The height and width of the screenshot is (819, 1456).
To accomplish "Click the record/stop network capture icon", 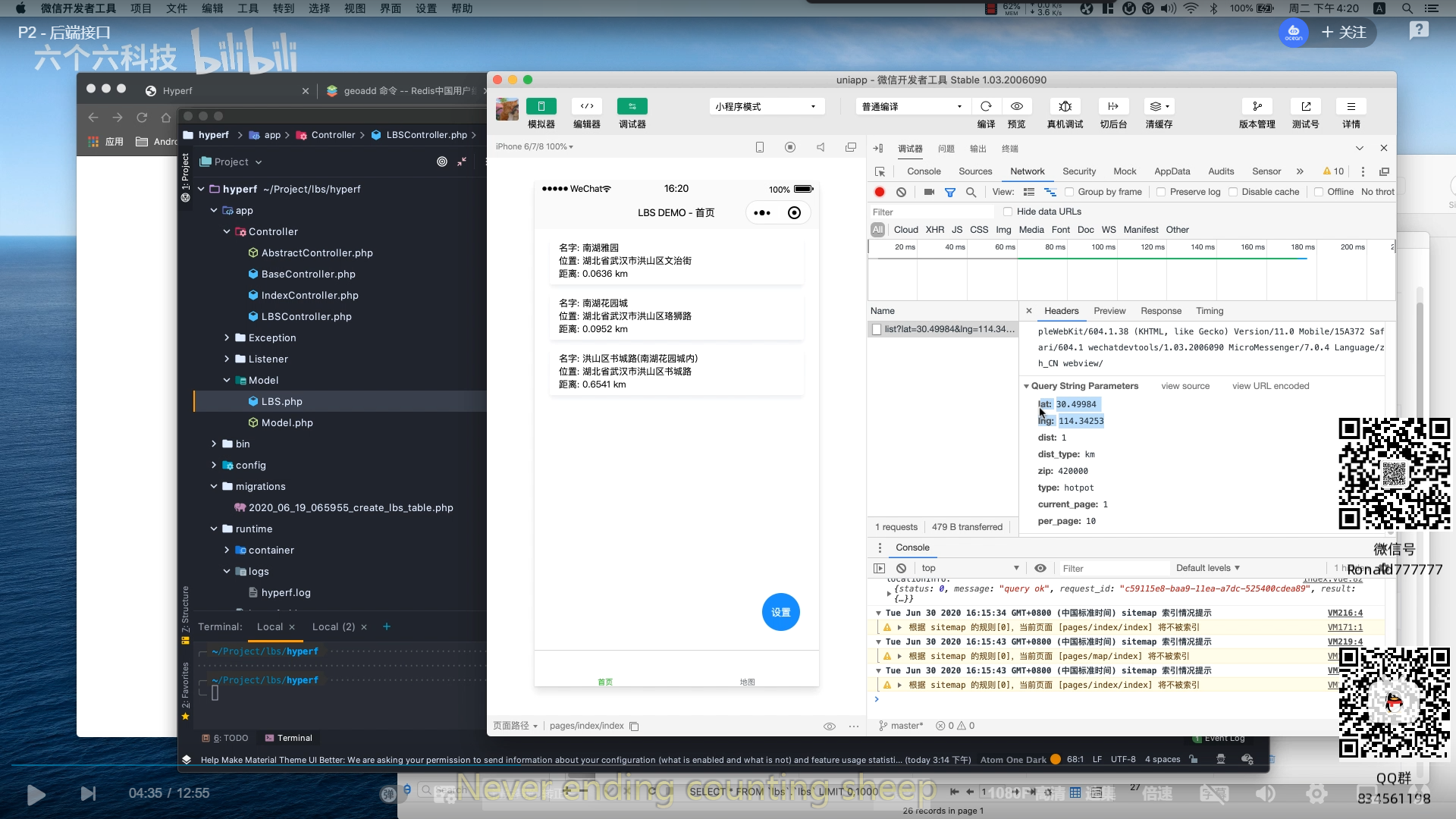I will 879,191.
